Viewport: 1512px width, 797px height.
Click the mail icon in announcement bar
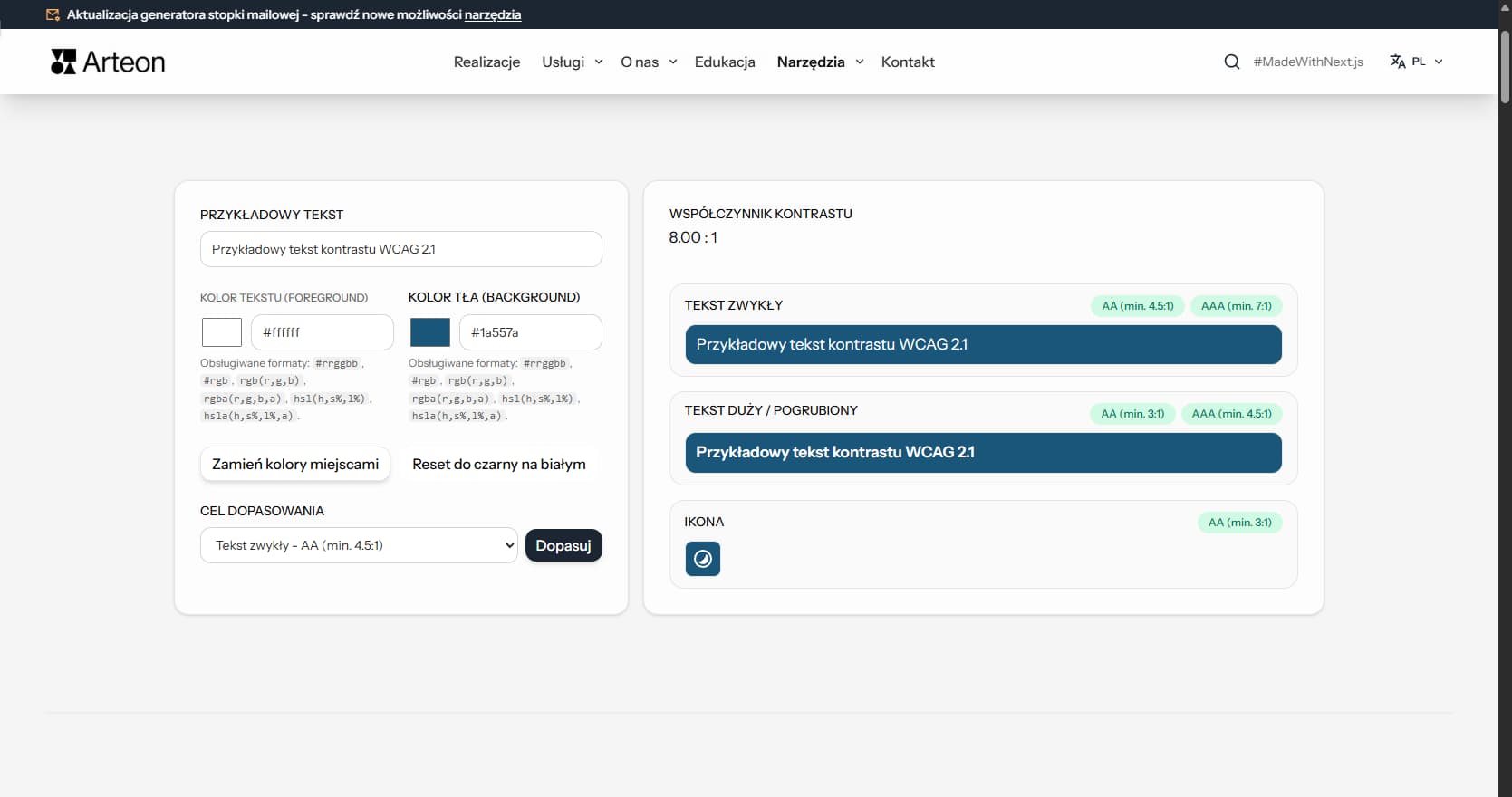(53, 14)
